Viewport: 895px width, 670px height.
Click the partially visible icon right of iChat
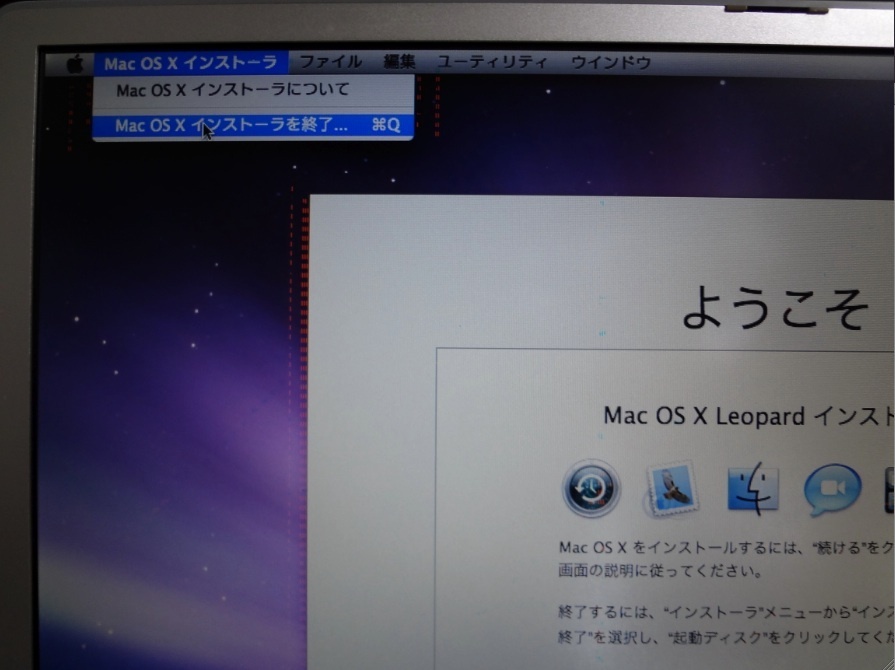[888, 490]
